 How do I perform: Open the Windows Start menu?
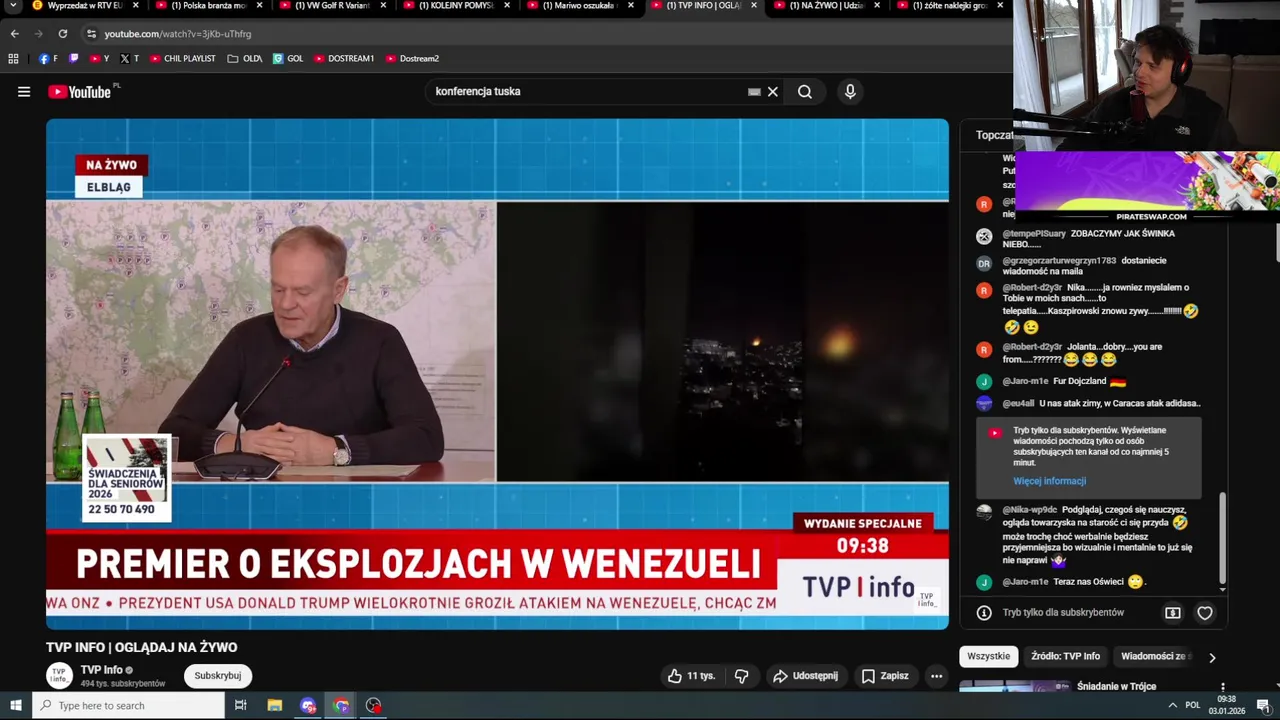click(x=15, y=706)
